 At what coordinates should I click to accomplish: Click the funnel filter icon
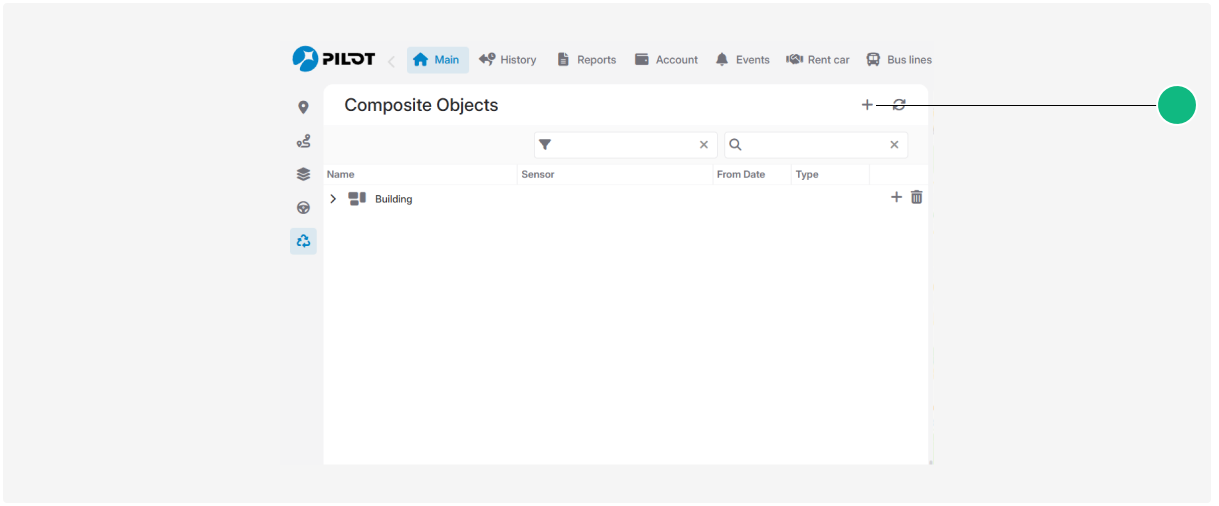pos(545,145)
